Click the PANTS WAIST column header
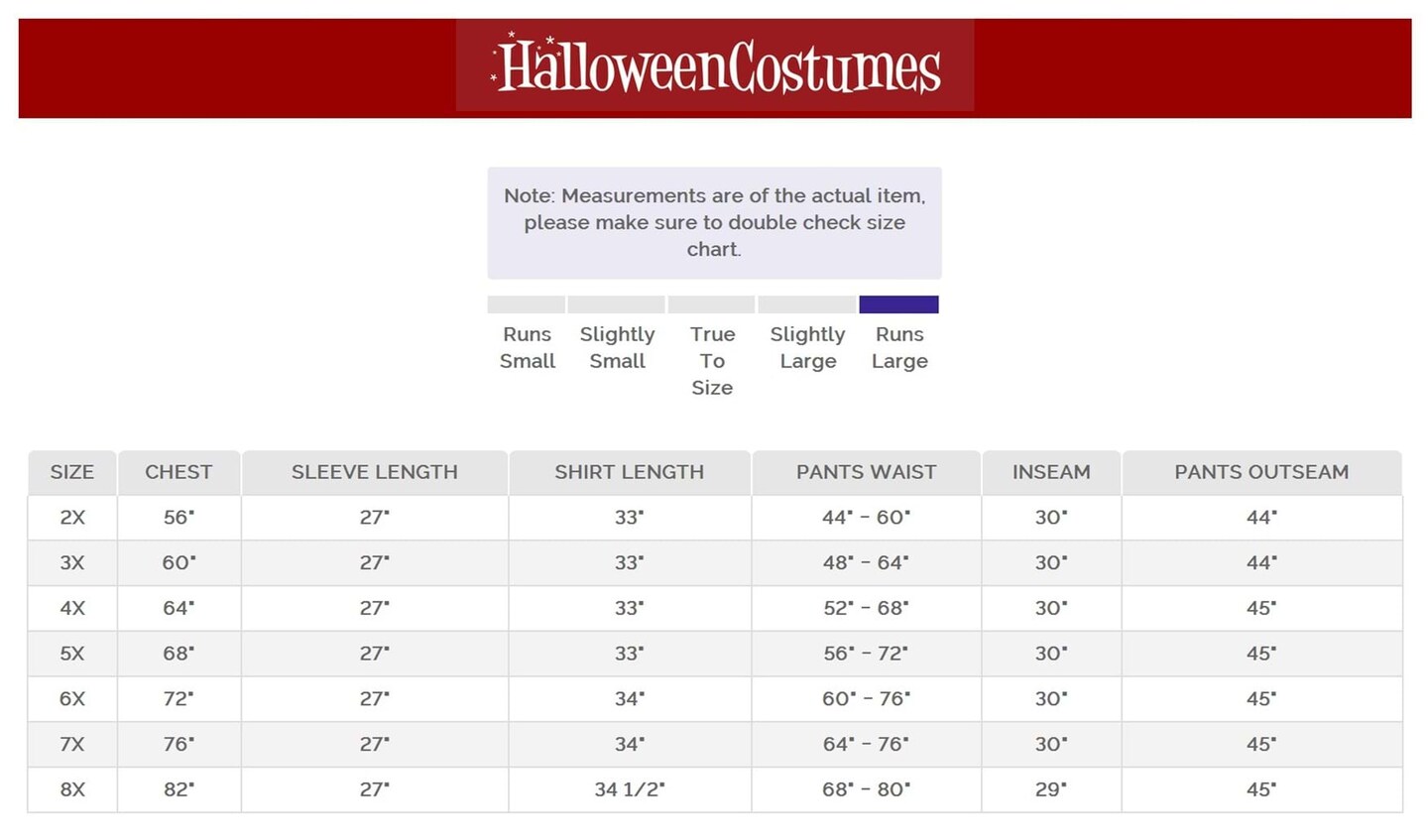 (x=866, y=472)
